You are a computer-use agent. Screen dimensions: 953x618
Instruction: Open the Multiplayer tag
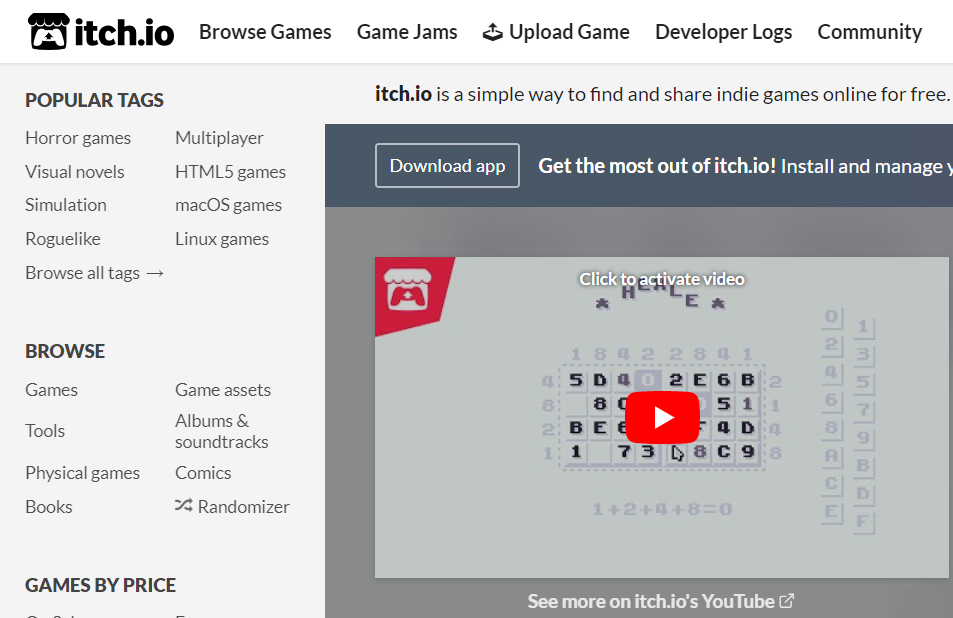[x=219, y=138]
